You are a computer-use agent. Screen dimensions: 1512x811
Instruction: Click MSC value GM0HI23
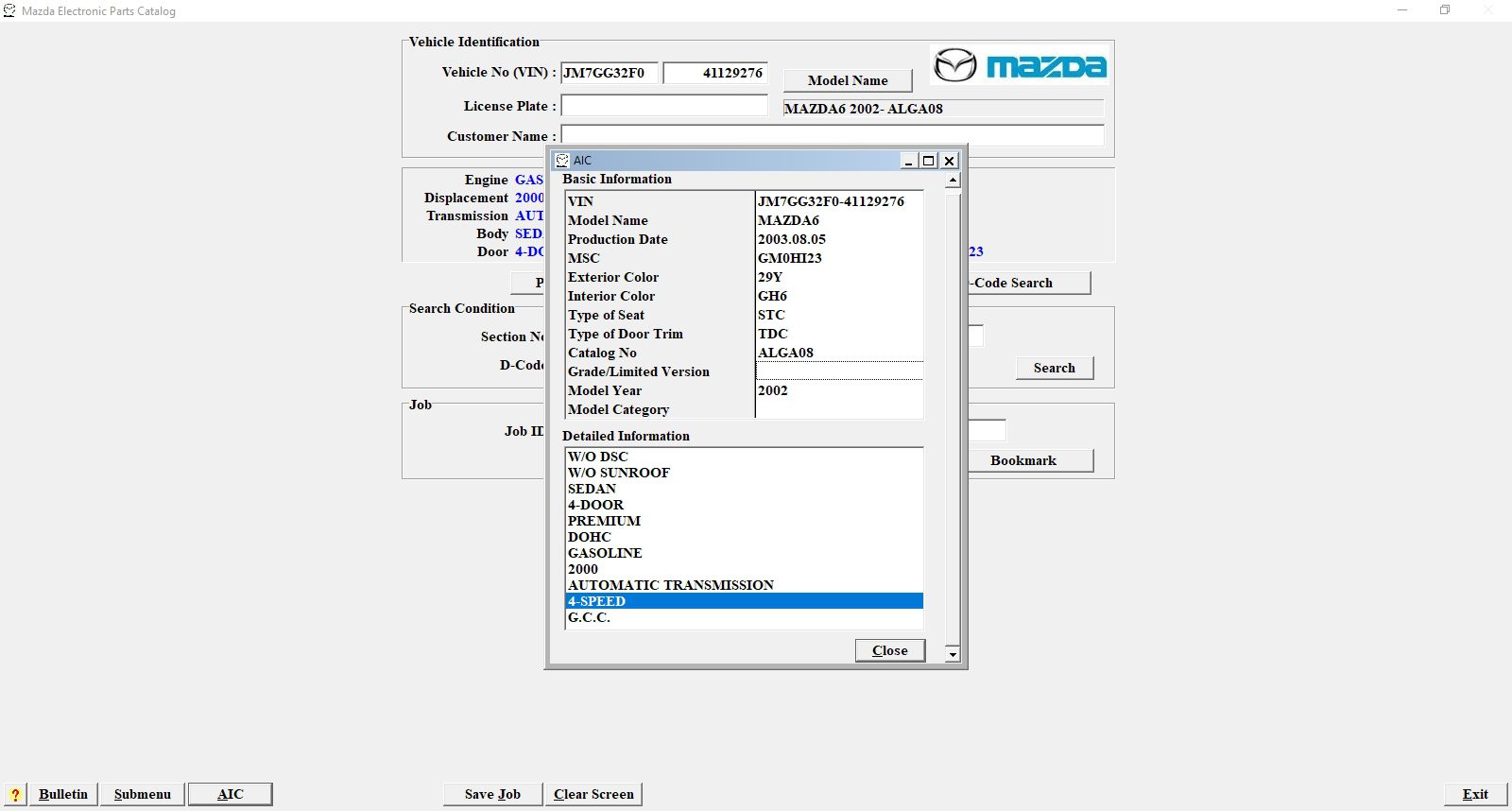point(839,258)
